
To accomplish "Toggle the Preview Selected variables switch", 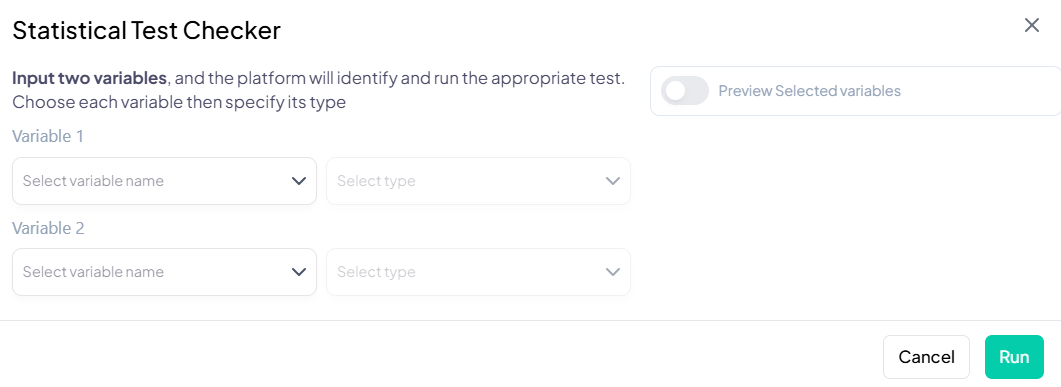I will point(685,91).
